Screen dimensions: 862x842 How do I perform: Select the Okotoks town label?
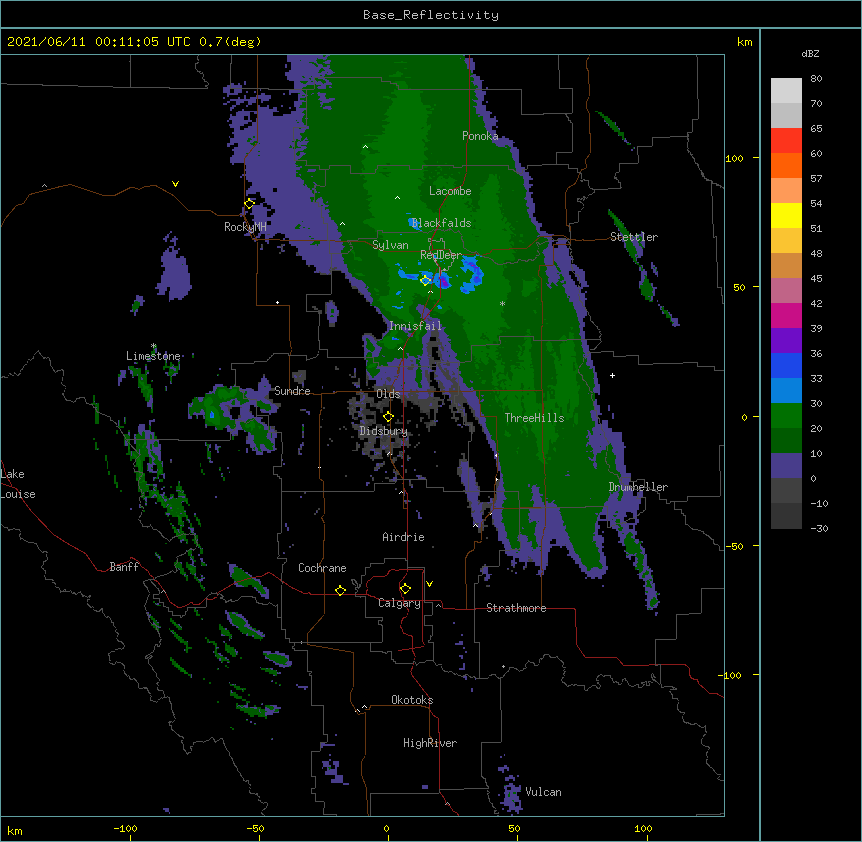point(412,700)
